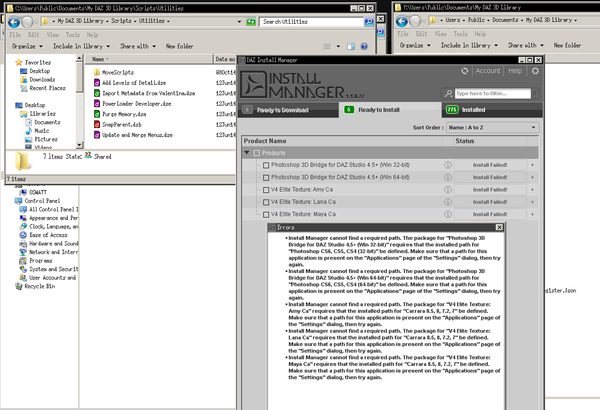
Task: Open File menu in Utilities window
Action: click(x=15, y=35)
